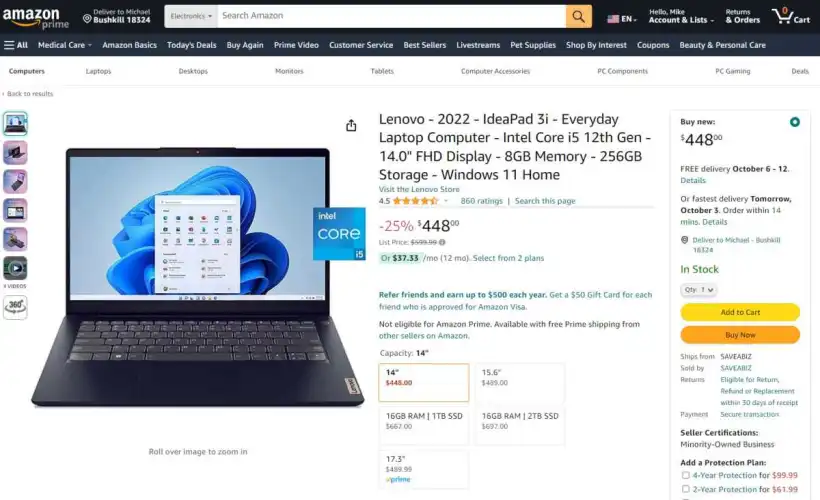Expand the Electronics search category dropdown

[191, 16]
